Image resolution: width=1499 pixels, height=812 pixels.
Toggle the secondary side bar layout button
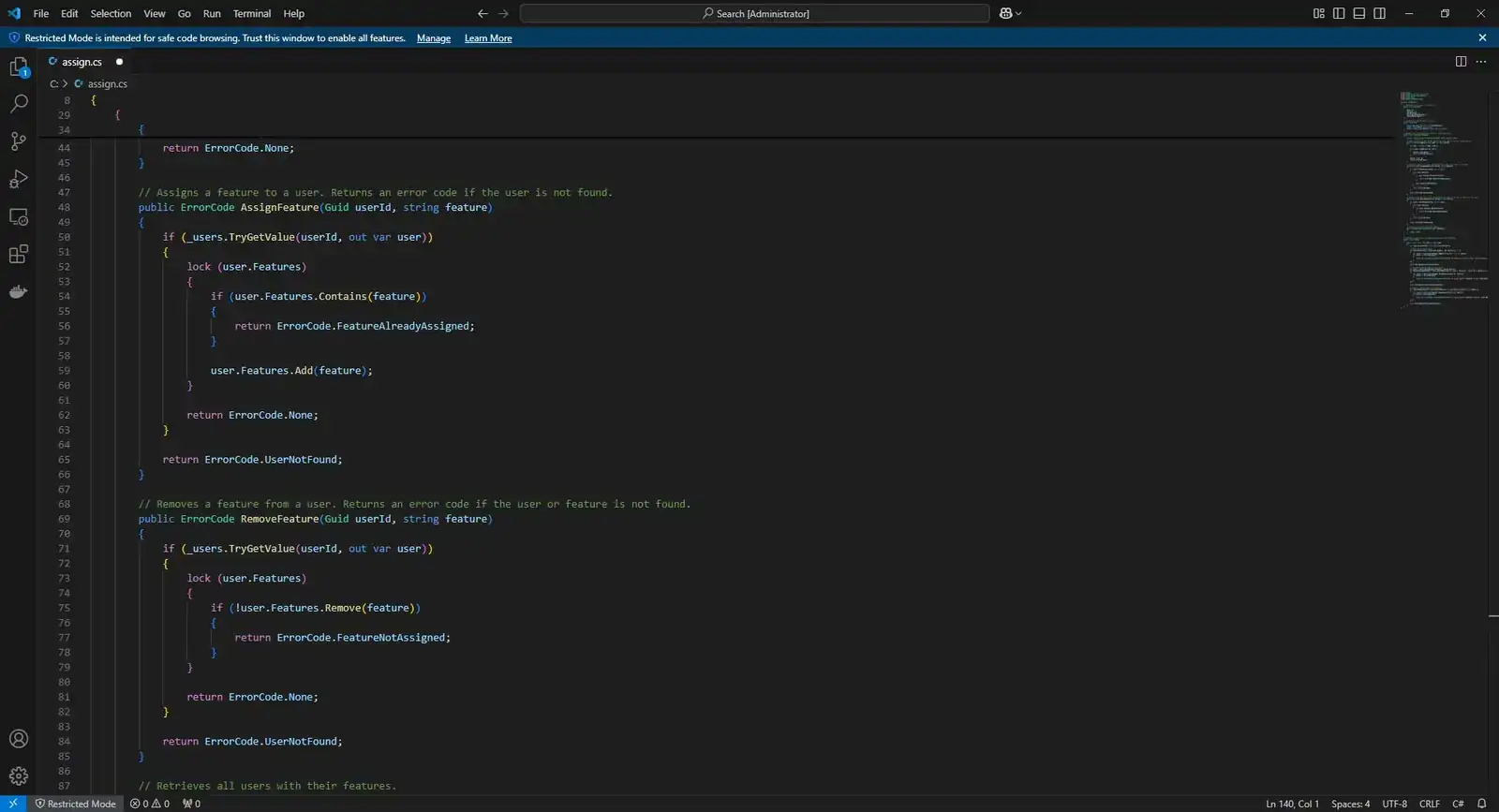tap(1380, 13)
